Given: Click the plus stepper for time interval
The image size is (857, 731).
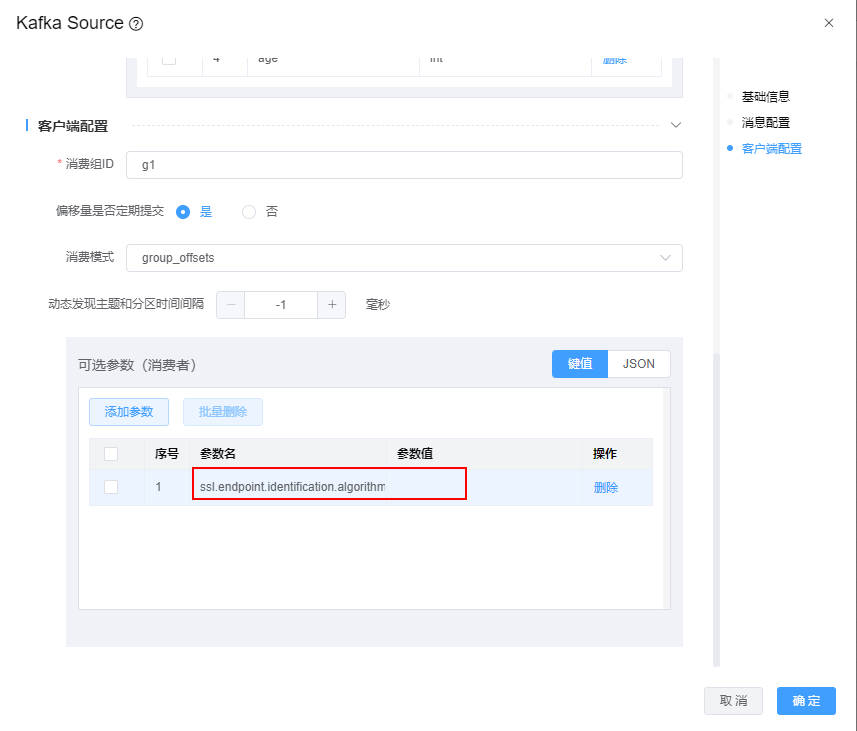Looking at the screenshot, I should tap(332, 305).
